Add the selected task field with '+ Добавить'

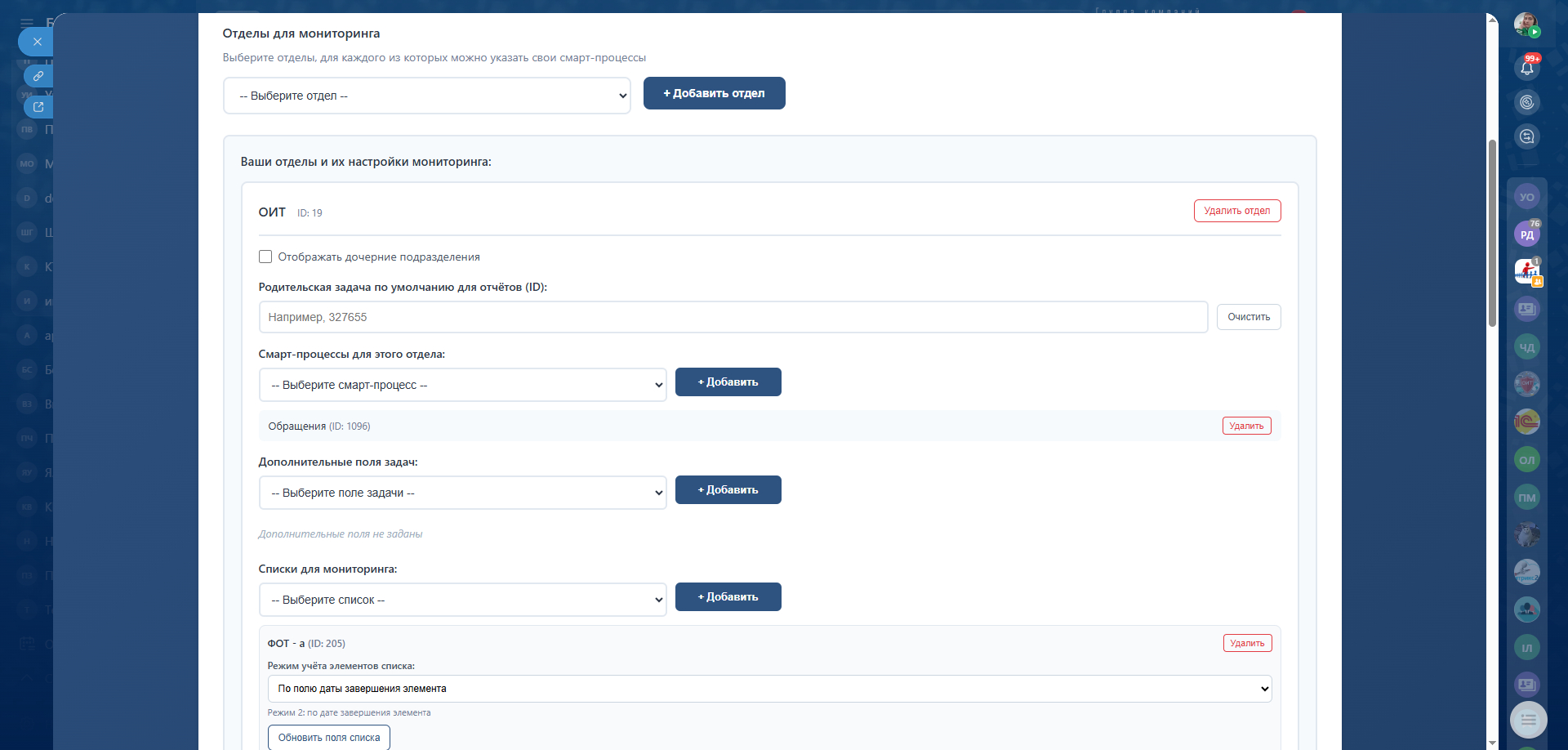pyautogui.click(x=728, y=490)
